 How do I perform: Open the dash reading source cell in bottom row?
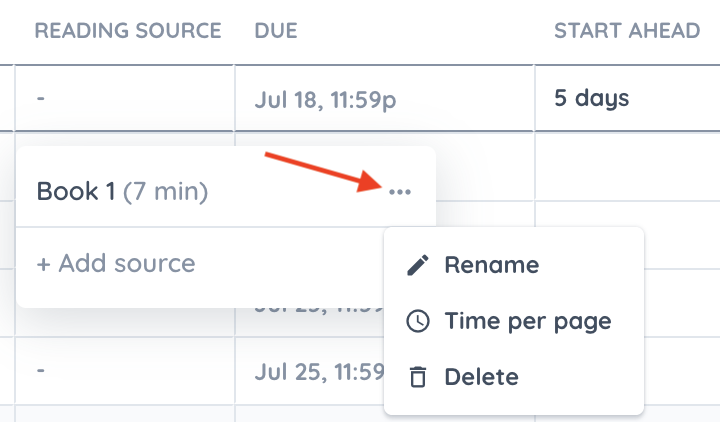click(x=124, y=371)
